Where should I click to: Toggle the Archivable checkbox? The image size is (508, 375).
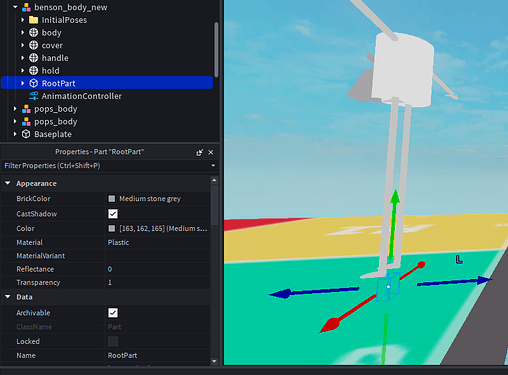point(113,313)
